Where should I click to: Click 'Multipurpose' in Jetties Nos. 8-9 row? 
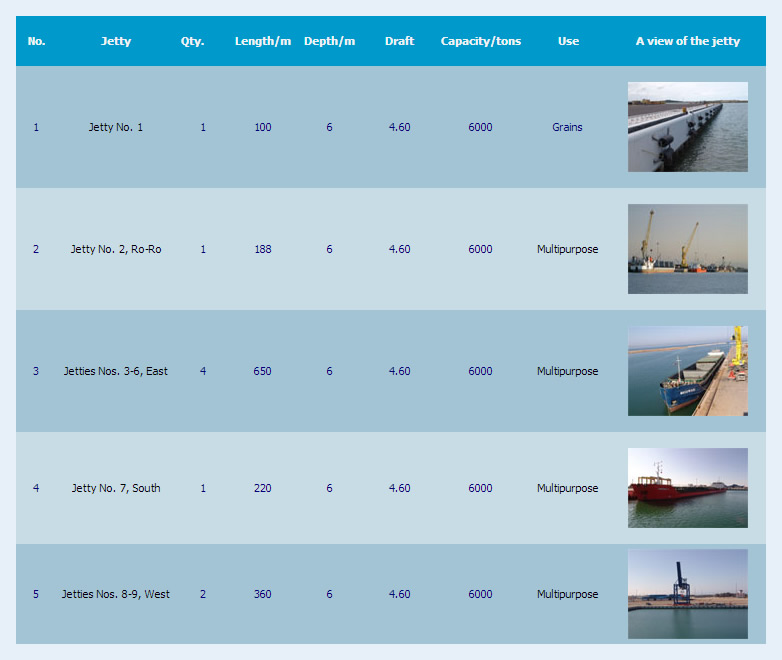click(x=568, y=594)
